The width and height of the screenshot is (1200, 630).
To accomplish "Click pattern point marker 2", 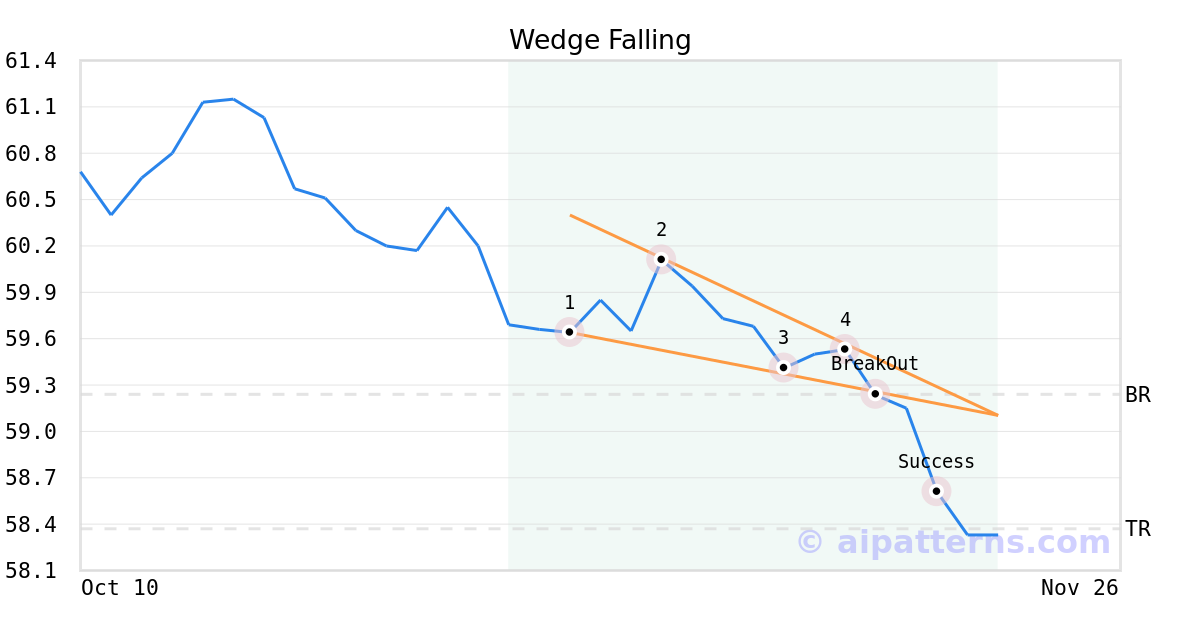I will pyautogui.click(x=661, y=259).
